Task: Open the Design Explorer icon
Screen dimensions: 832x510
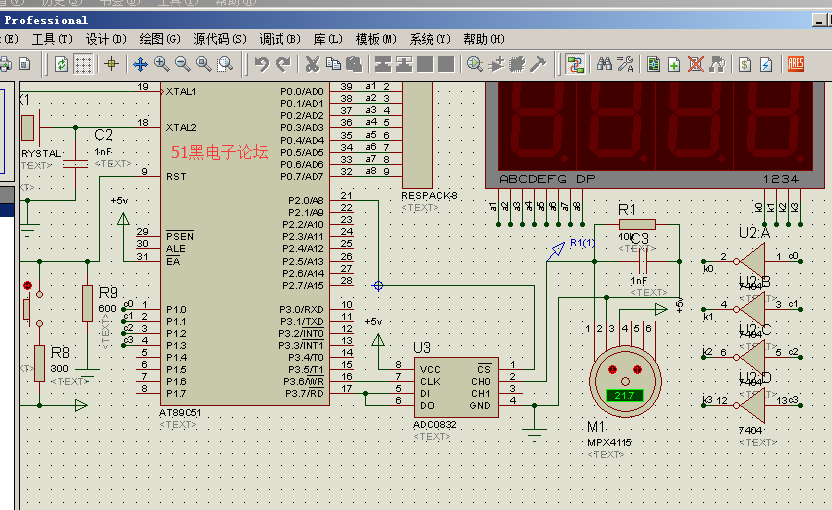Action: coord(654,64)
